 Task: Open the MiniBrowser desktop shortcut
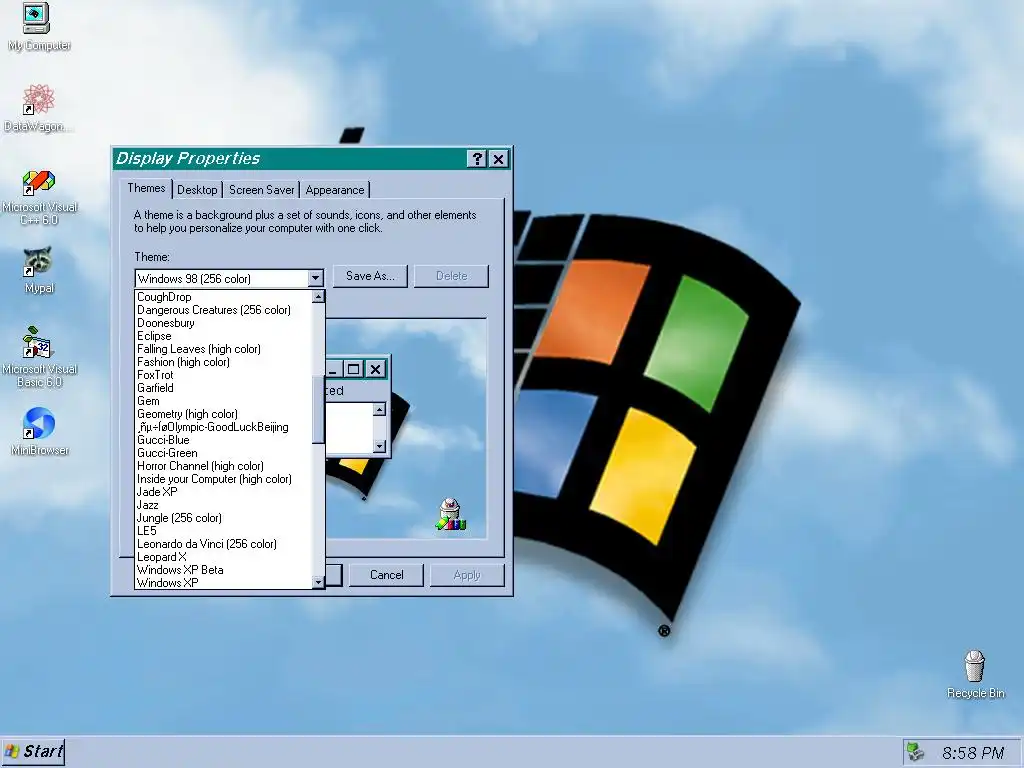tap(39, 431)
